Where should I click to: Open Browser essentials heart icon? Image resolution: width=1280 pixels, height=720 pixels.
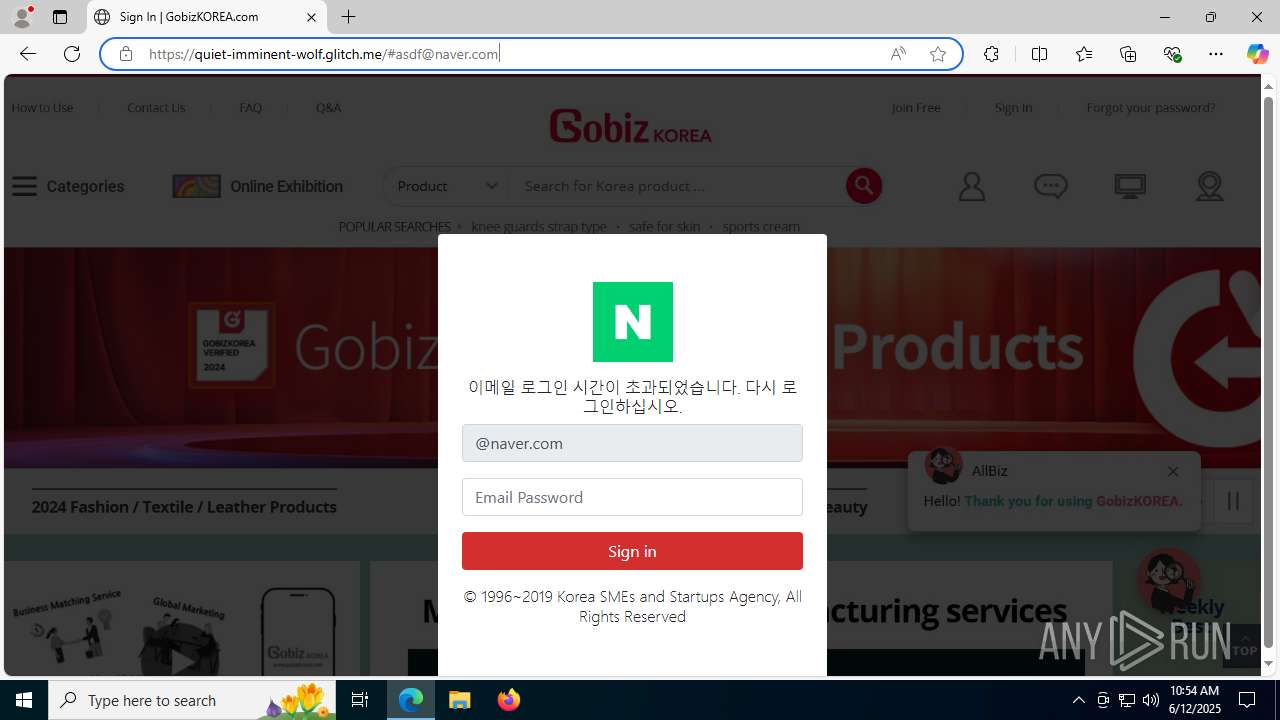tap(1172, 54)
